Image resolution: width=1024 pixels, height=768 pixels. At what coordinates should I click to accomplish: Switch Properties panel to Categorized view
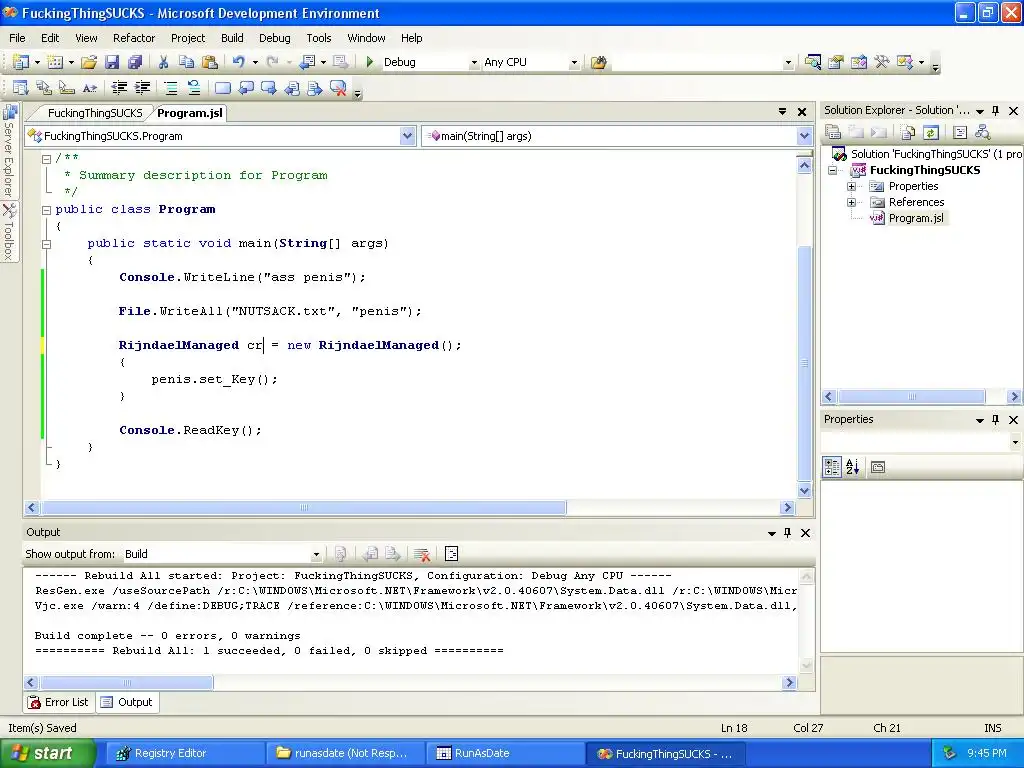(x=831, y=467)
